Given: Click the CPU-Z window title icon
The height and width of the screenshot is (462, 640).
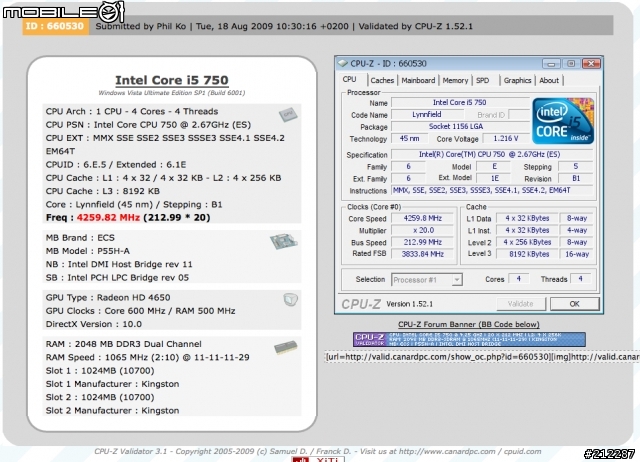Looking at the screenshot, I should (343, 63).
